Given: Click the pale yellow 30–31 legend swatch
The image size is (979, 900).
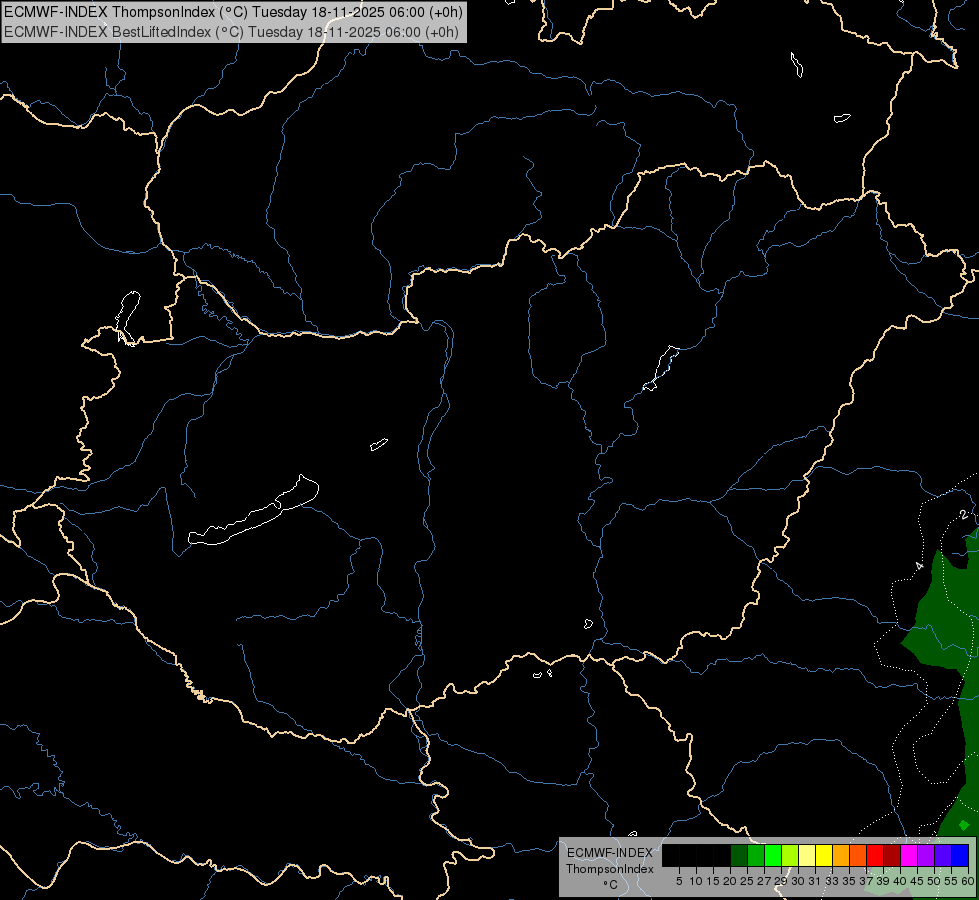Looking at the screenshot, I should (x=807, y=855).
